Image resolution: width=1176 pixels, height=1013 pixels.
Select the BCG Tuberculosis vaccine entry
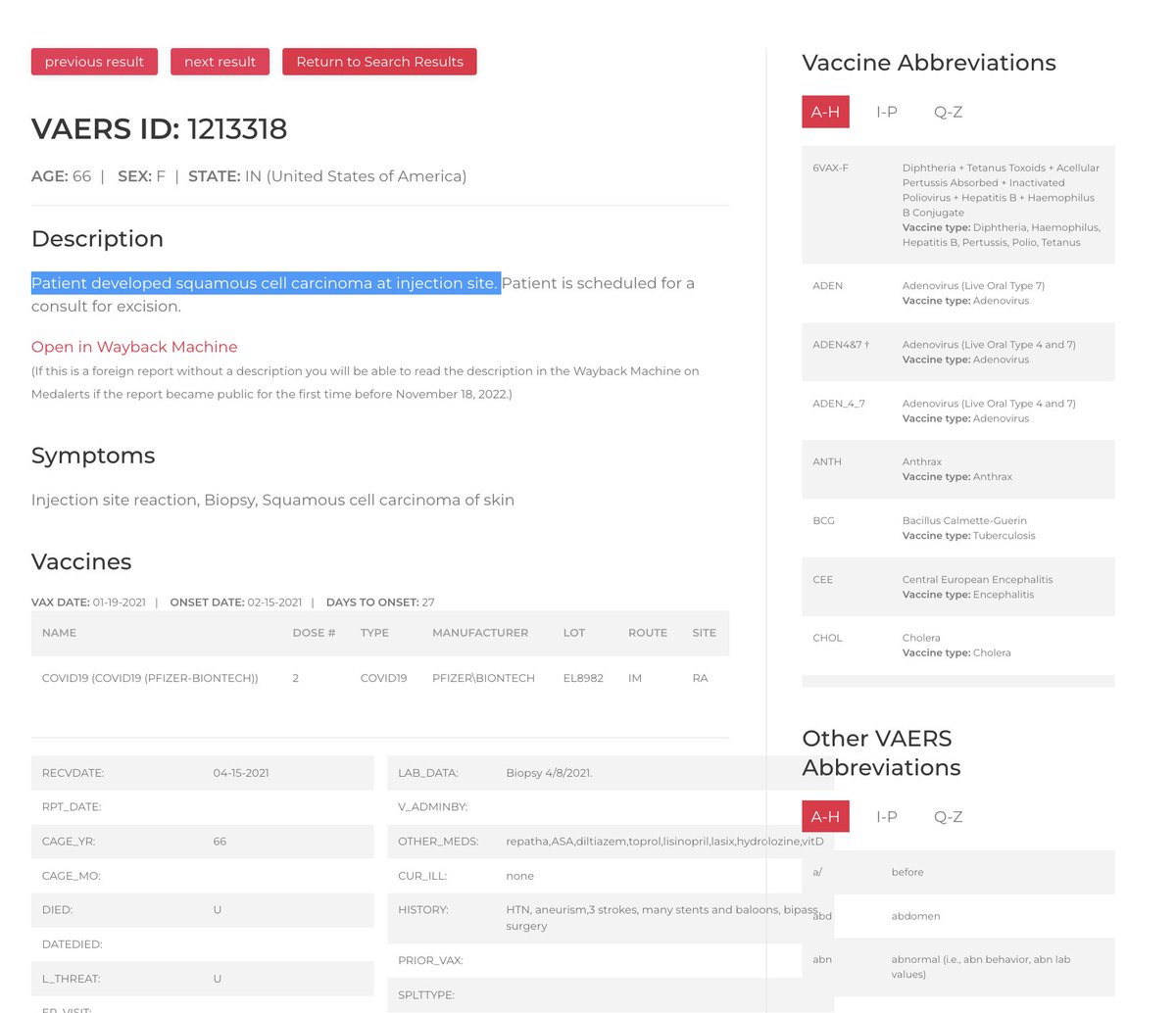tap(957, 528)
